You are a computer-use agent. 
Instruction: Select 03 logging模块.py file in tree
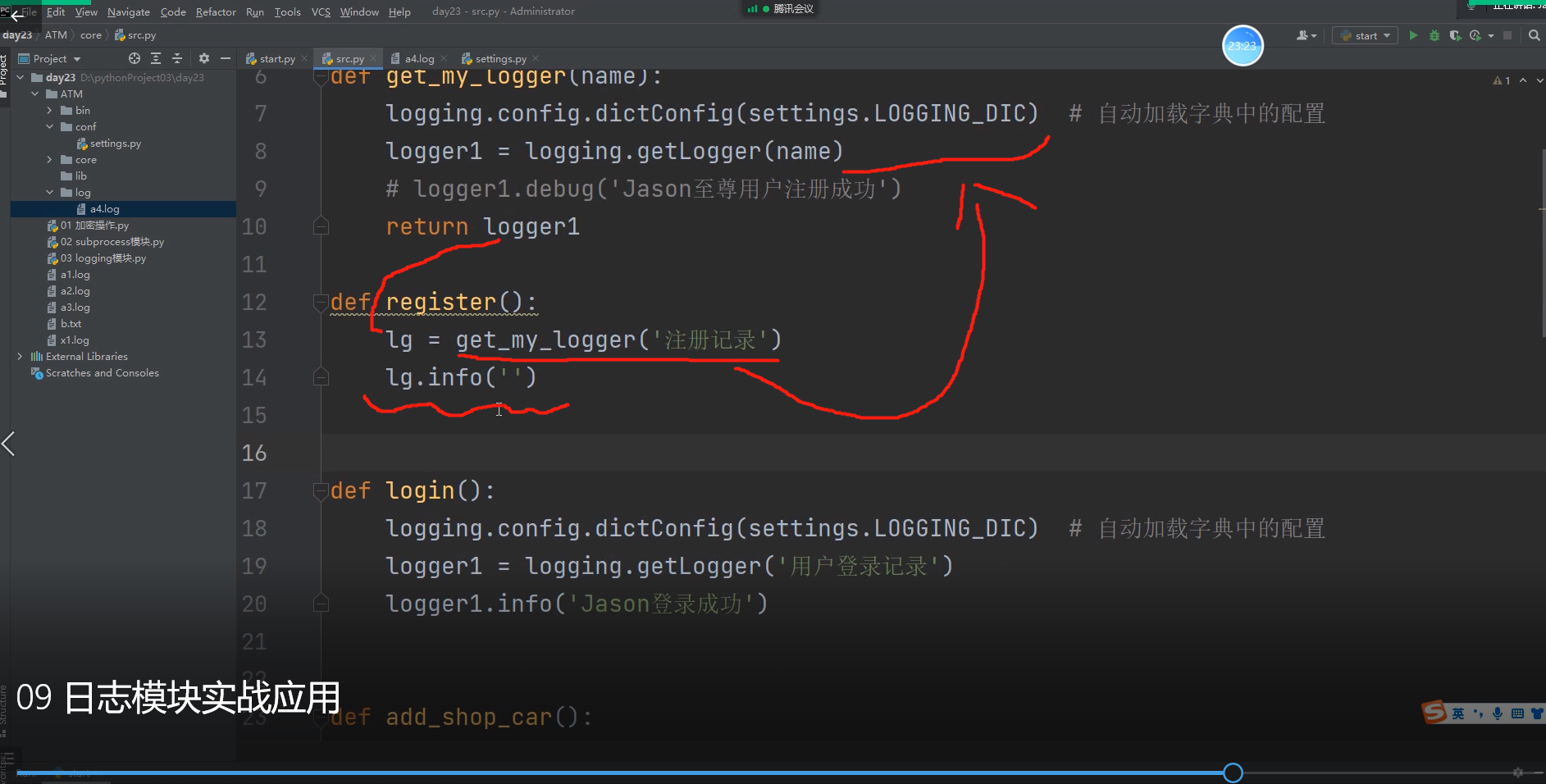click(x=97, y=258)
